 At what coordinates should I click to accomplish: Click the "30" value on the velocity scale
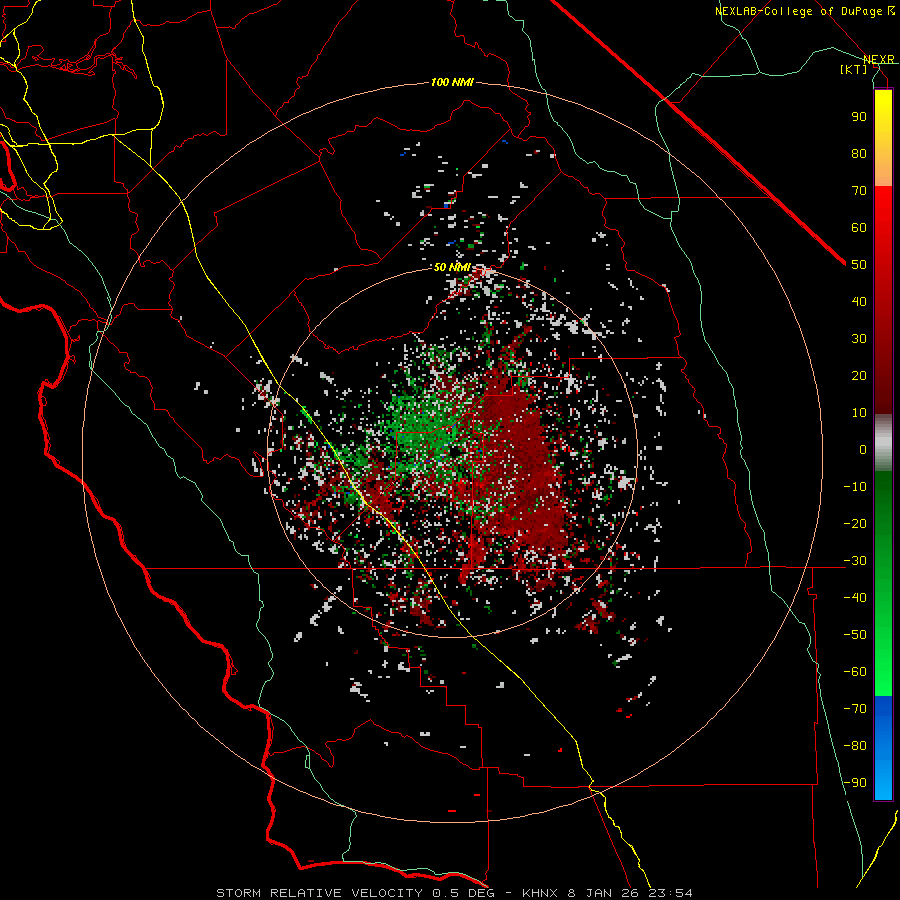[x=859, y=339]
